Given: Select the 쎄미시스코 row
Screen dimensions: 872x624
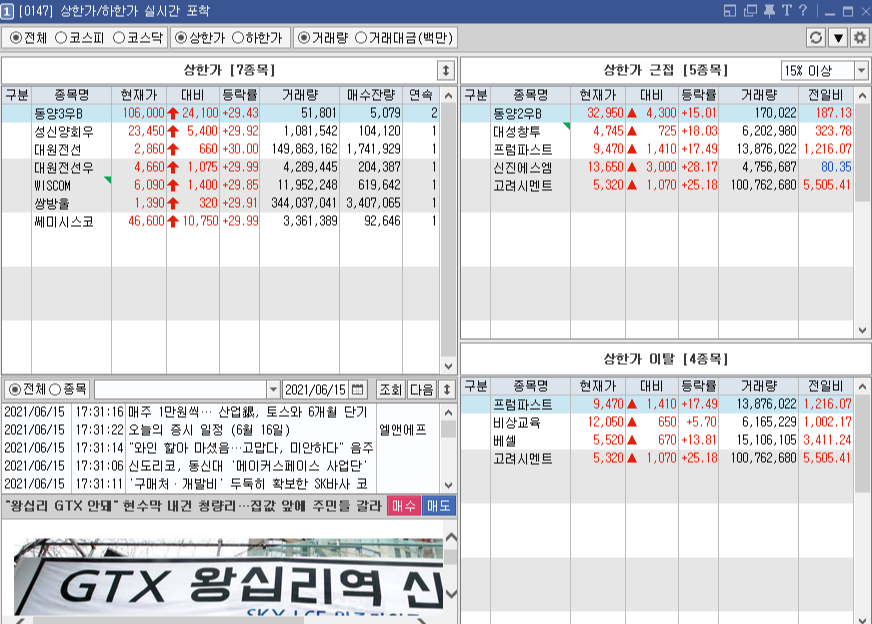Looking at the screenshot, I should pos(220,221).
